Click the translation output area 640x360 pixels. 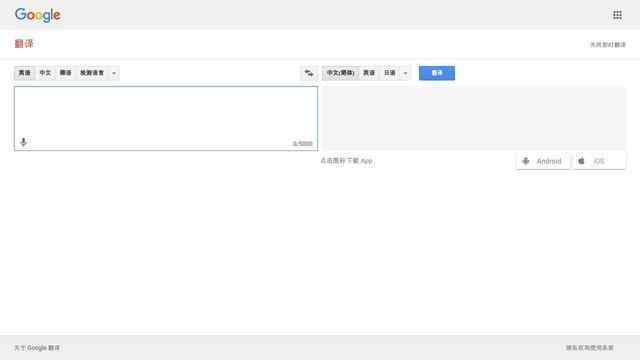click(474, 118)
